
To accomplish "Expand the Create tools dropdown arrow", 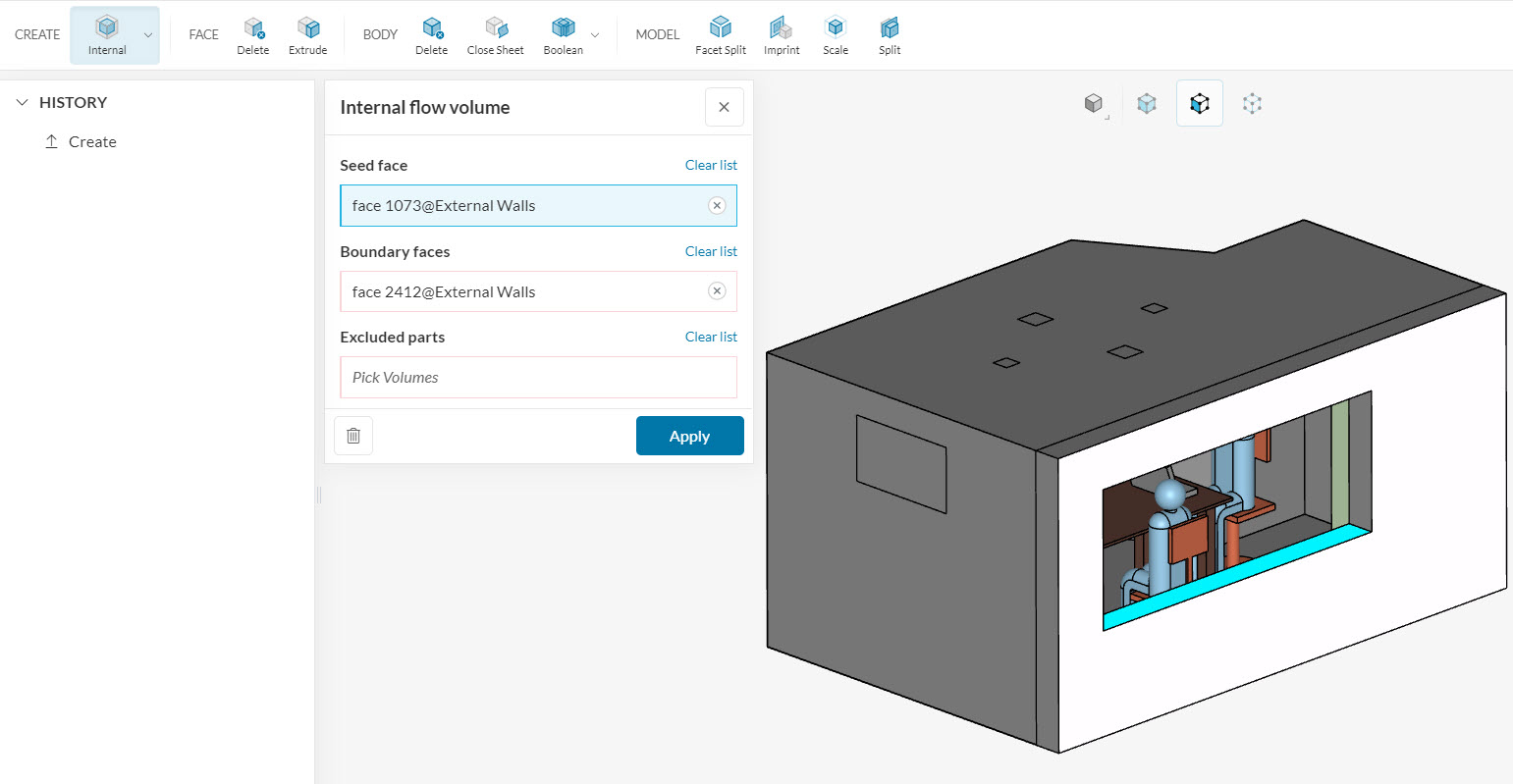I will click(148, 35).
